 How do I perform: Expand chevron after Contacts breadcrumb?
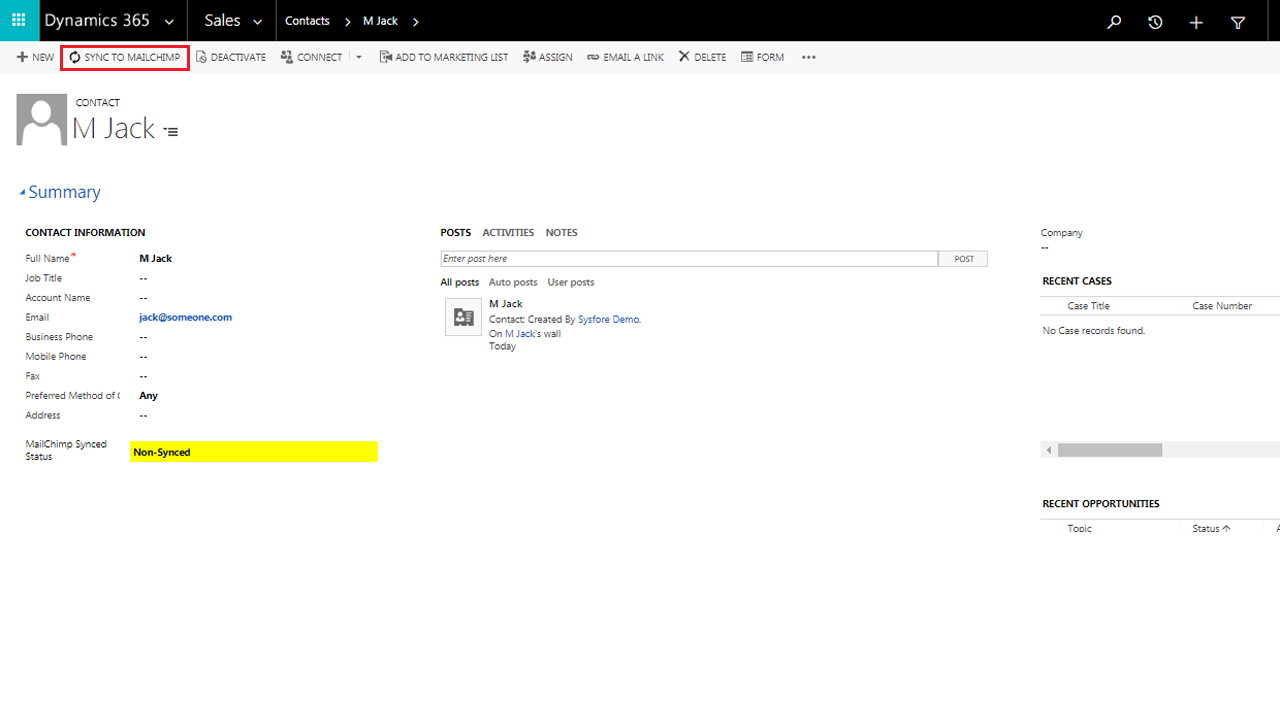pyautogui.click(x=347, y=21)
